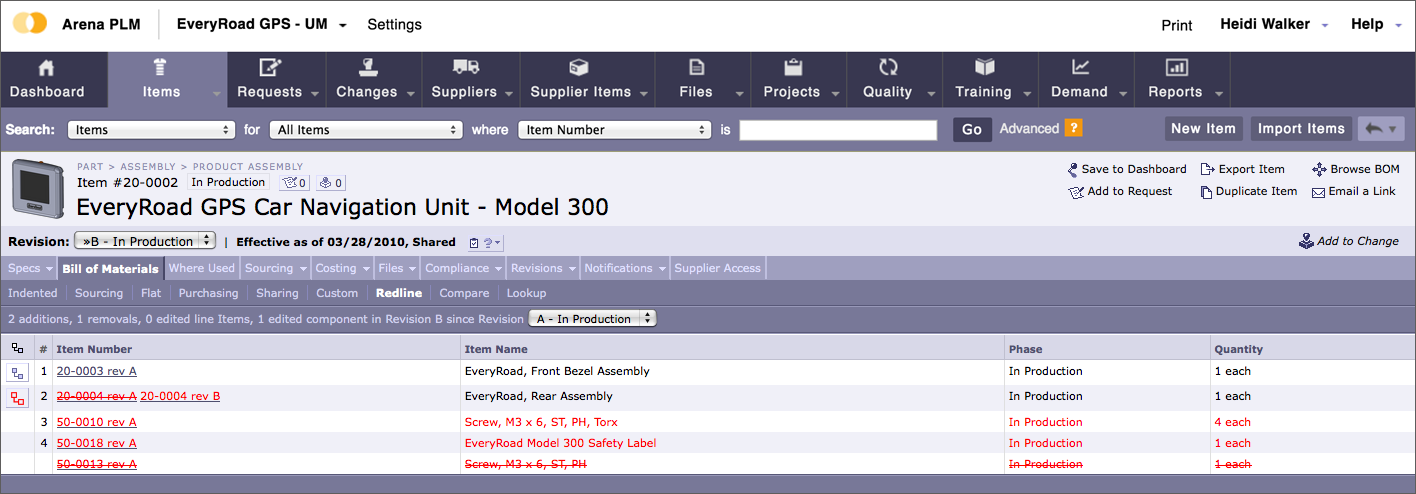Open the Reports bar-chart icon
1416x494 pixels.
(x=1176, y=68)
